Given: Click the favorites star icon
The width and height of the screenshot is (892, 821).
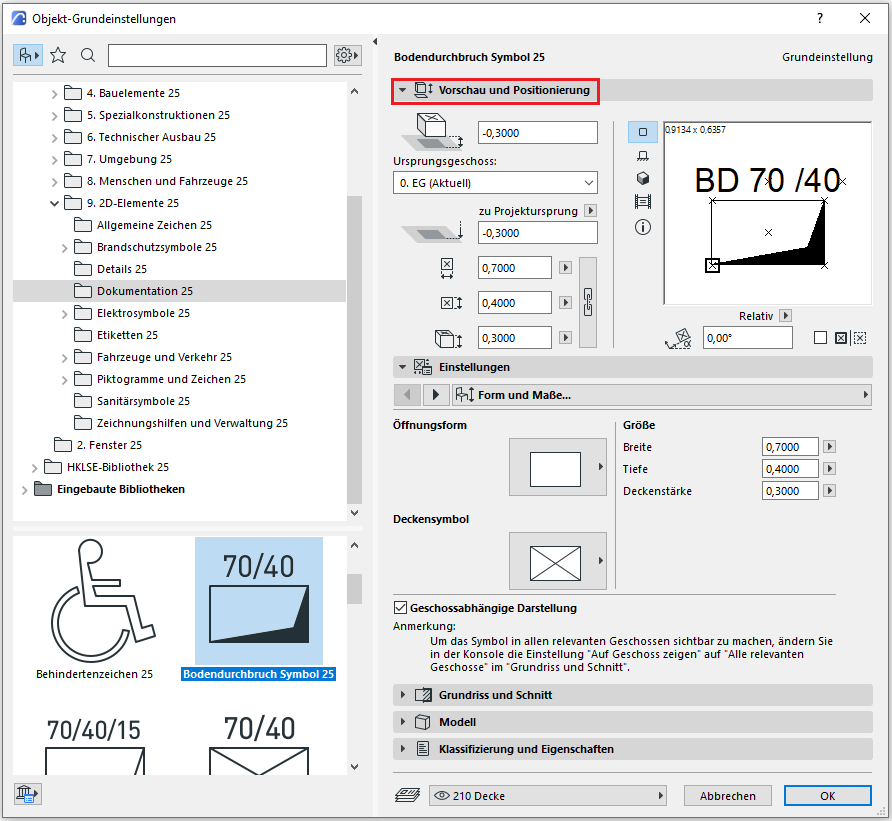Looking at the screenshot, I should pos(58,55).
